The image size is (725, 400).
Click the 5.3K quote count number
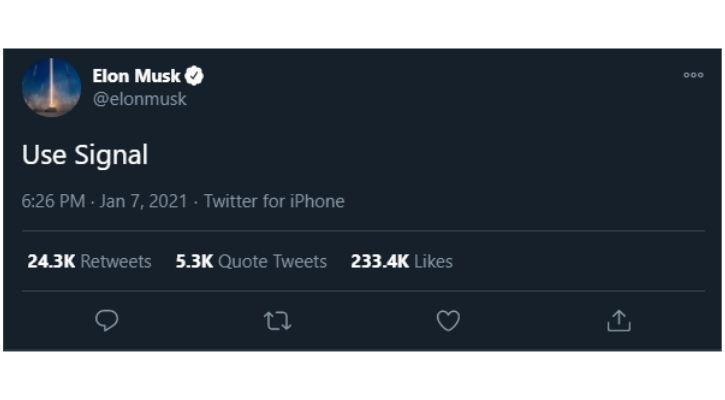pos(195,261)
